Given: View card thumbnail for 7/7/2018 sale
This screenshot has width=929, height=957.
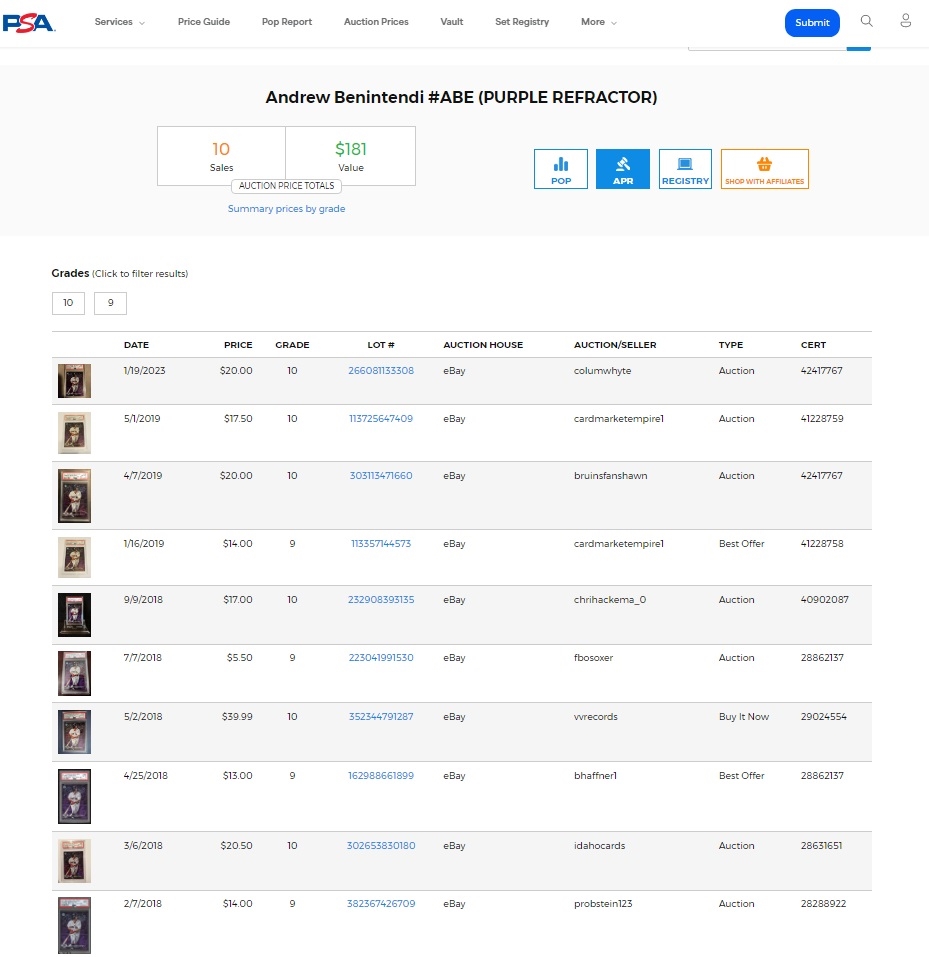Looking at the screenshot, I should click(74, 673).
